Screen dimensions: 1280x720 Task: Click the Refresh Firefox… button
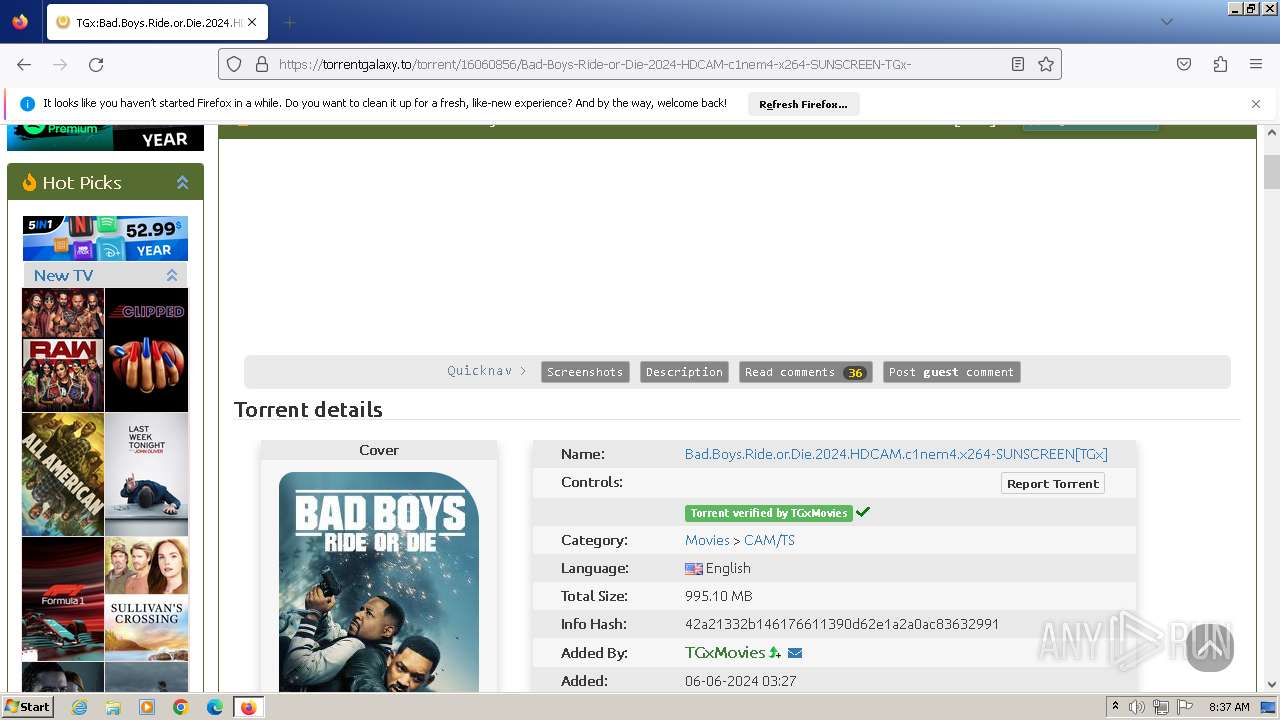click(803, 104)
